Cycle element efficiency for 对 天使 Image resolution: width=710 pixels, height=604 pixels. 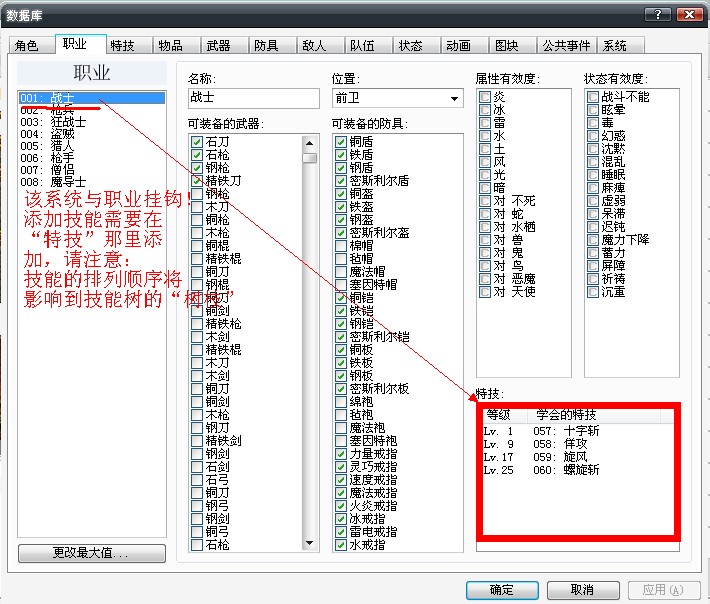coord(485,292)
